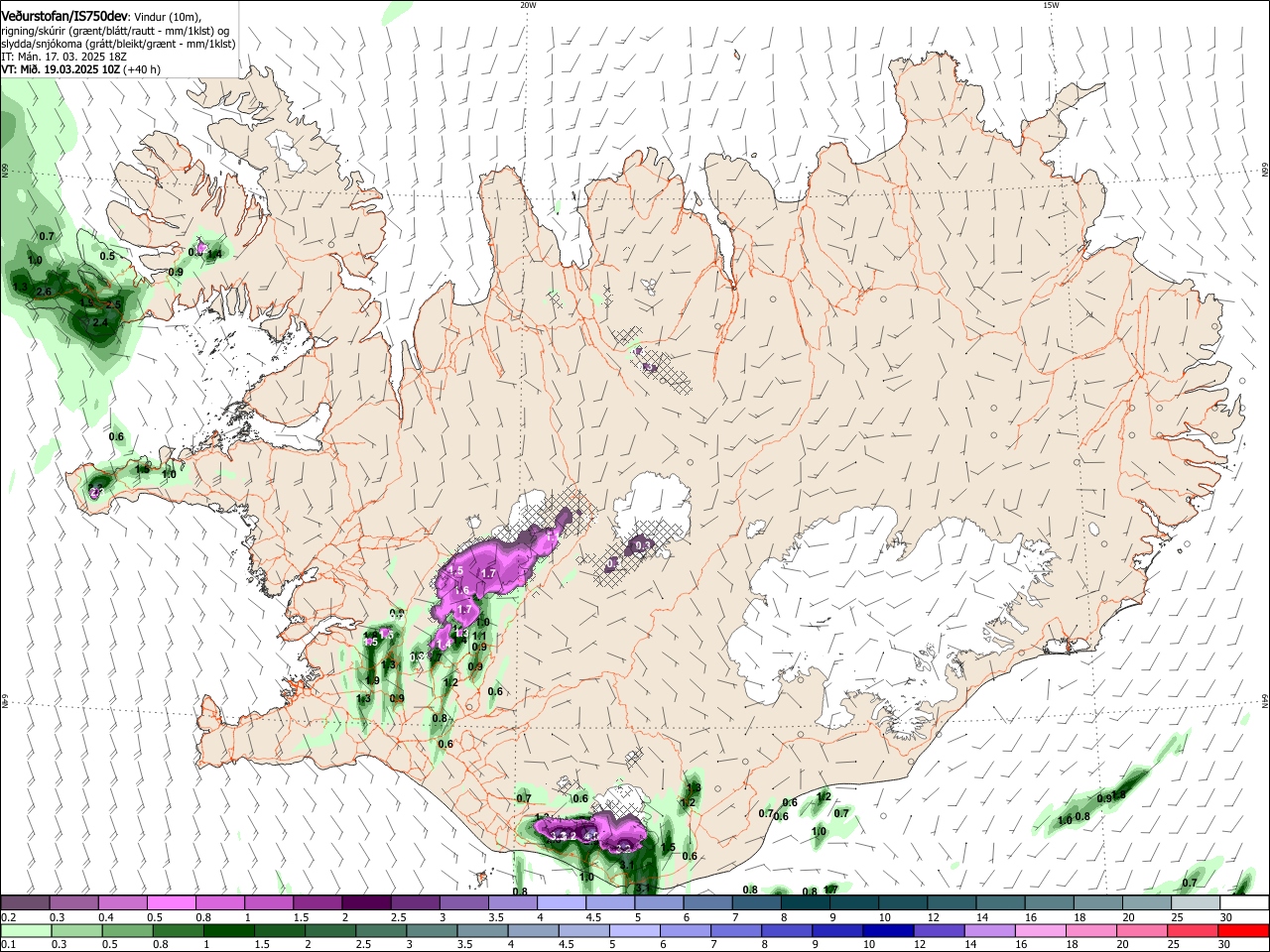The width and height of the screenshot is (1270, 952).
Task: Click the VT: Mið. 19.03.2025 10Z valid time
Action: coord(62,69)
